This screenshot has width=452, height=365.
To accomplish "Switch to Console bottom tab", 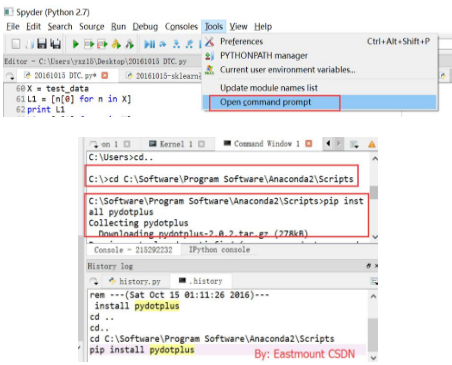I will [x=133, y=250].
